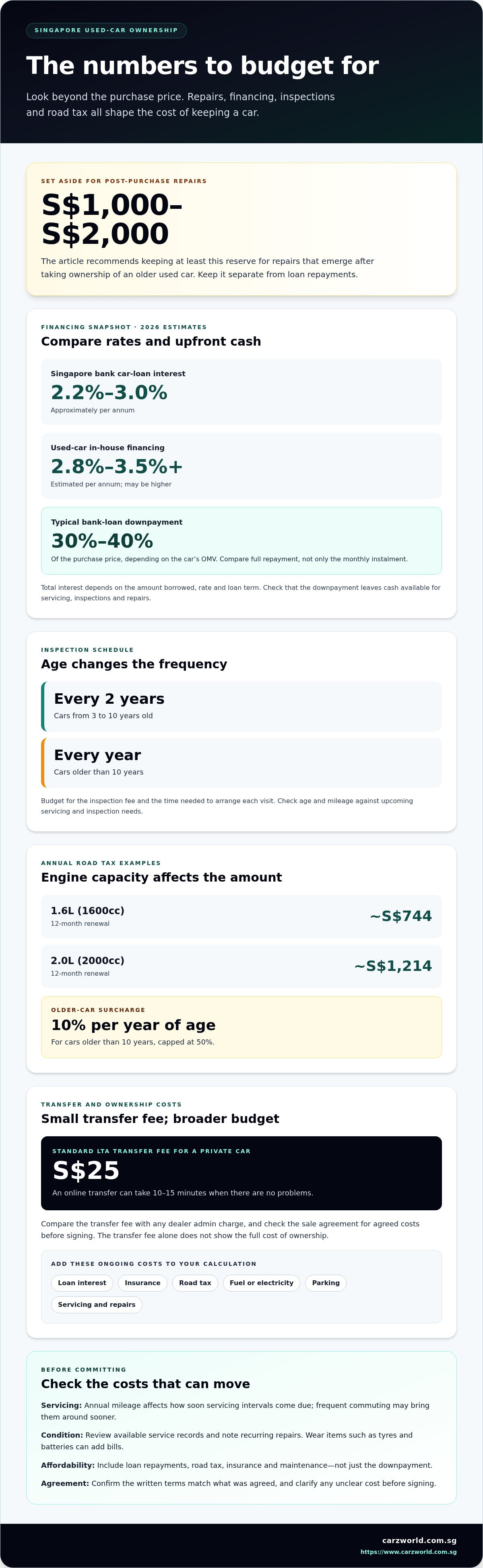
Task: Click the Typical bank-loan downpayment card
Action: pyautogui.click(x=241, y=540)
